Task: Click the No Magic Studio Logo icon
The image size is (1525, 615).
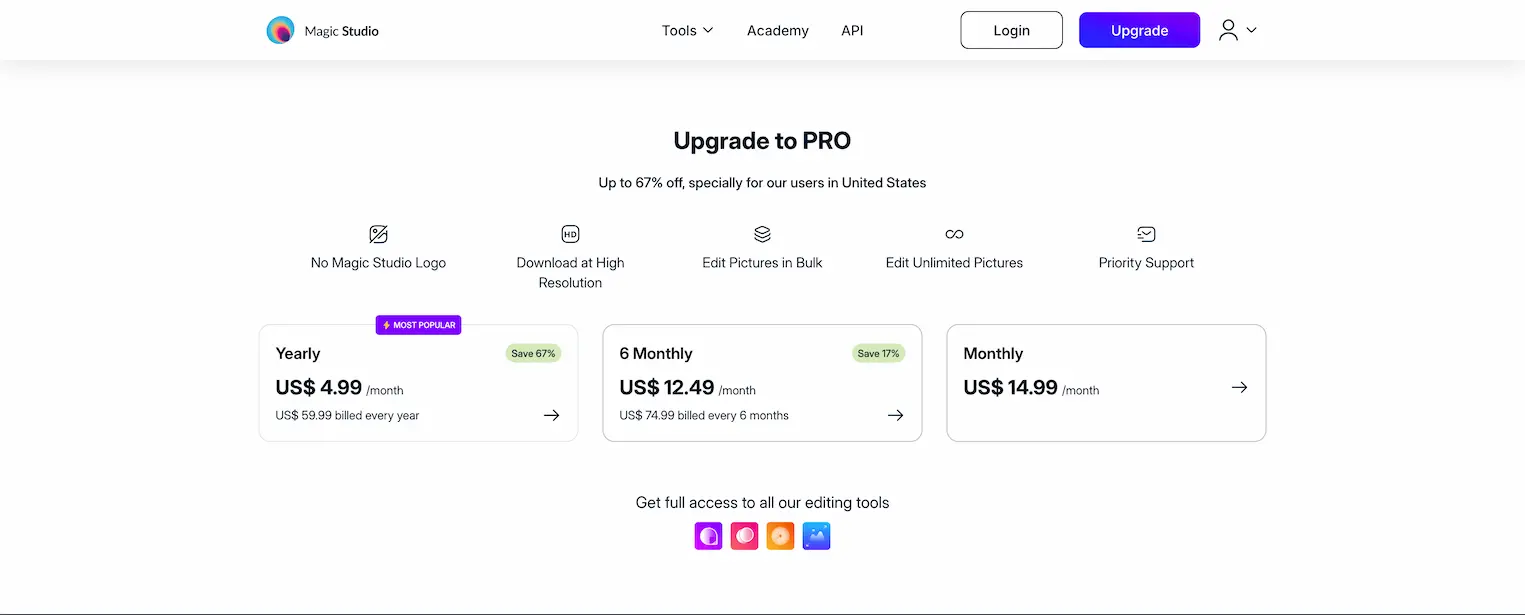Action: 378,233
